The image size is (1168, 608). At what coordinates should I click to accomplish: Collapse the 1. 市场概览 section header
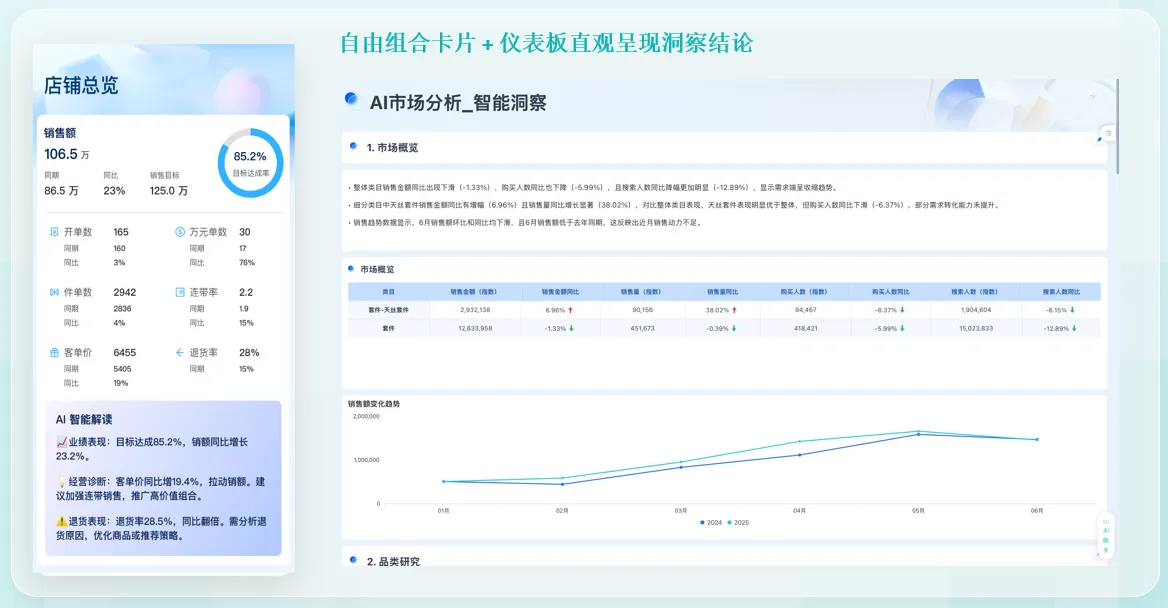[392, 147]
